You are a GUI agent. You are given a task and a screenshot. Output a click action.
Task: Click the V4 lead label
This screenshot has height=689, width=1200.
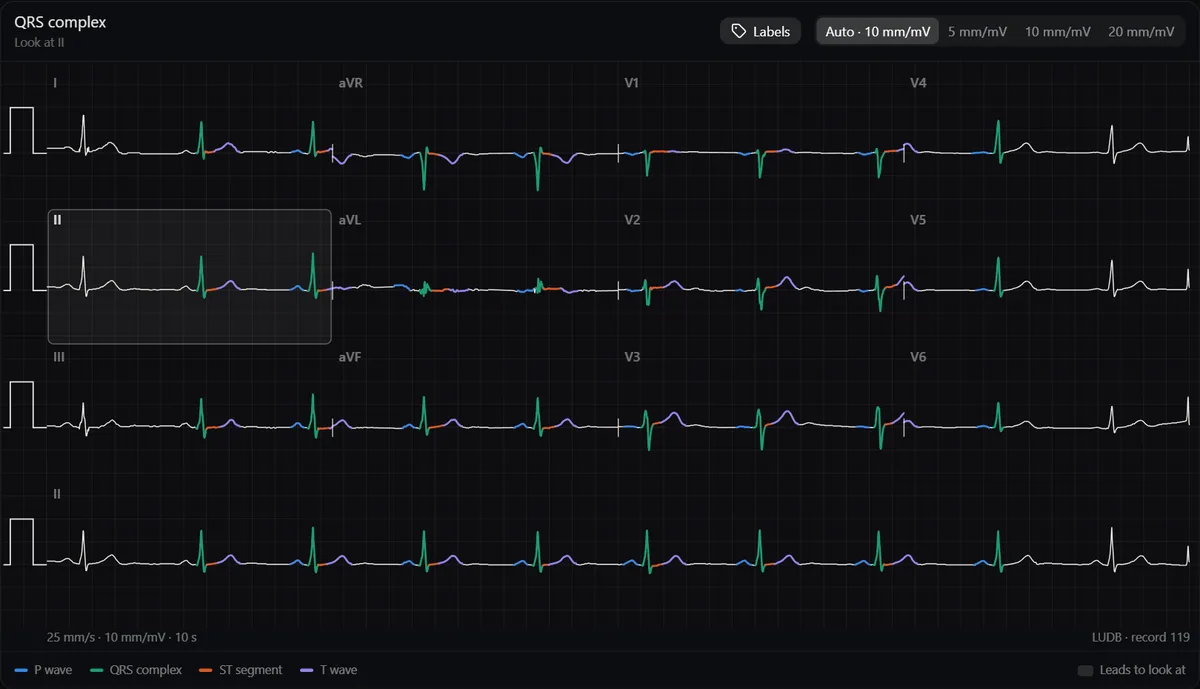pos(918,83)
